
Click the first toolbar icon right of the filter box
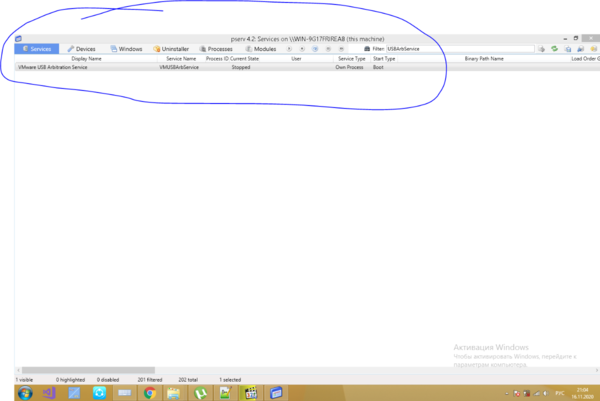point(541,49)
